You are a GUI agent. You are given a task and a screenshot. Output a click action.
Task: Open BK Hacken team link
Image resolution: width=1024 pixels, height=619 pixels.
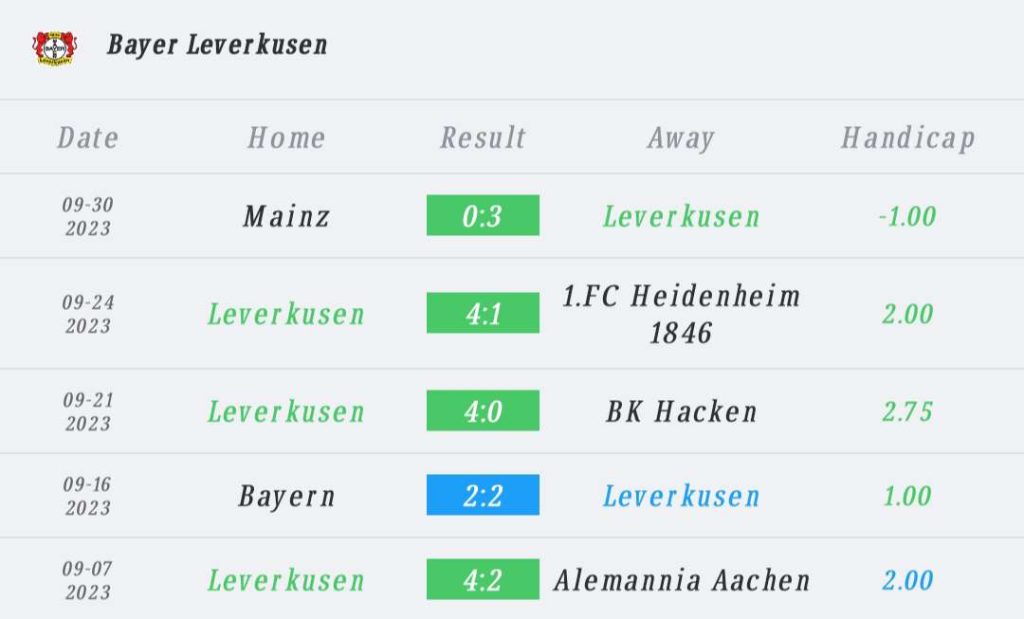click(x=681, y=411)
